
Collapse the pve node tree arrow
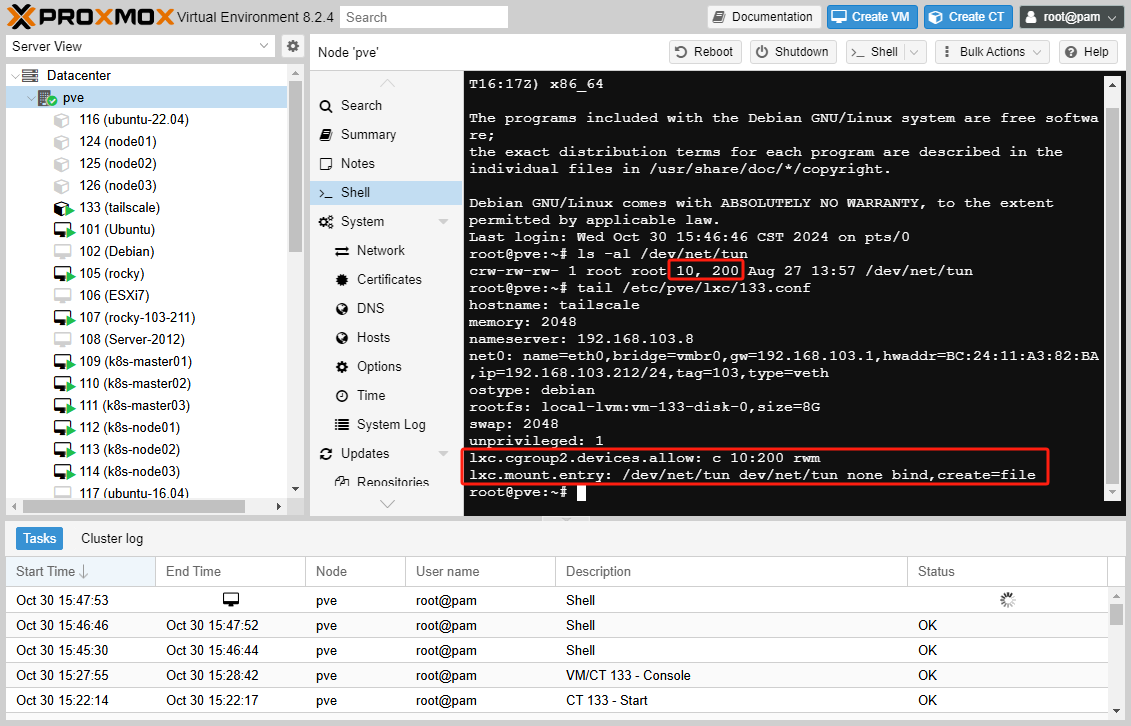coord(30,98)
